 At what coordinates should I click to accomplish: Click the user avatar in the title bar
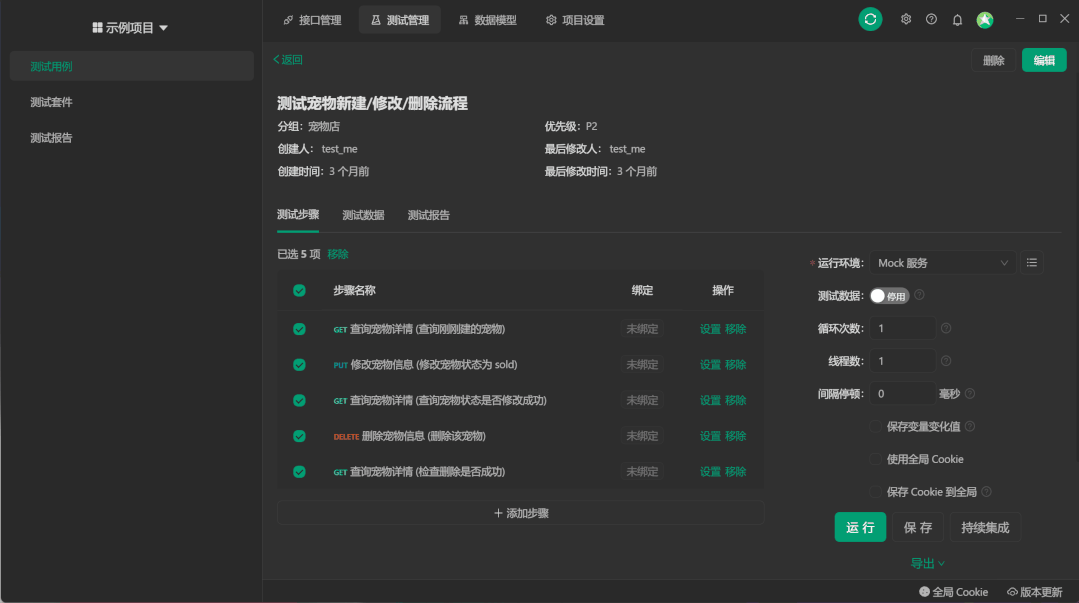(984, 18)
